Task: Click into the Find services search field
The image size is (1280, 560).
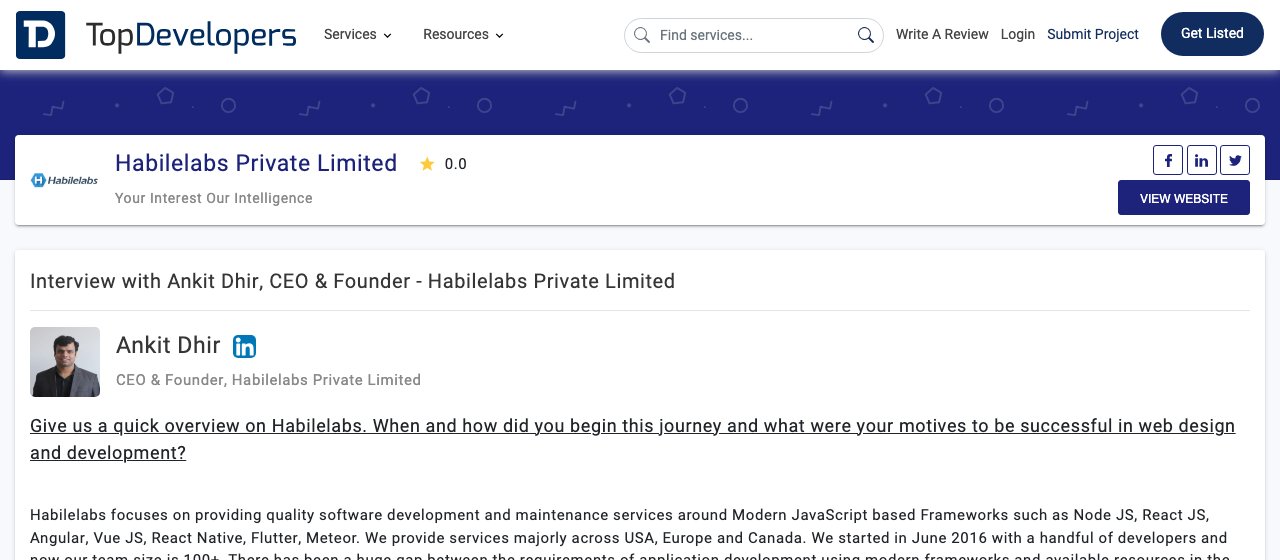Action: (x=754, y=35)
